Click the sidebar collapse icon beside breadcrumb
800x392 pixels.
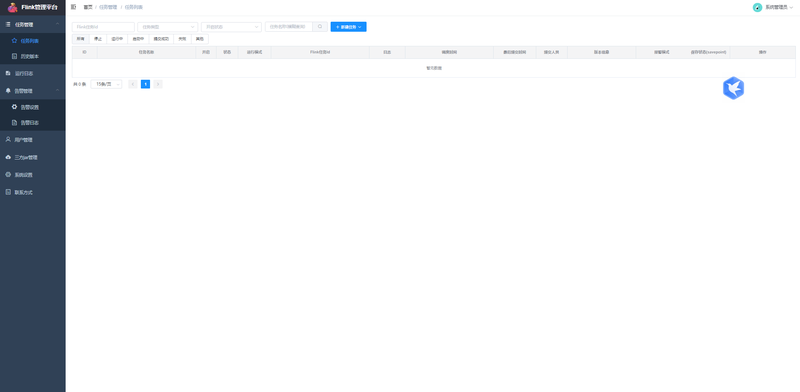[x=73, y=7]
